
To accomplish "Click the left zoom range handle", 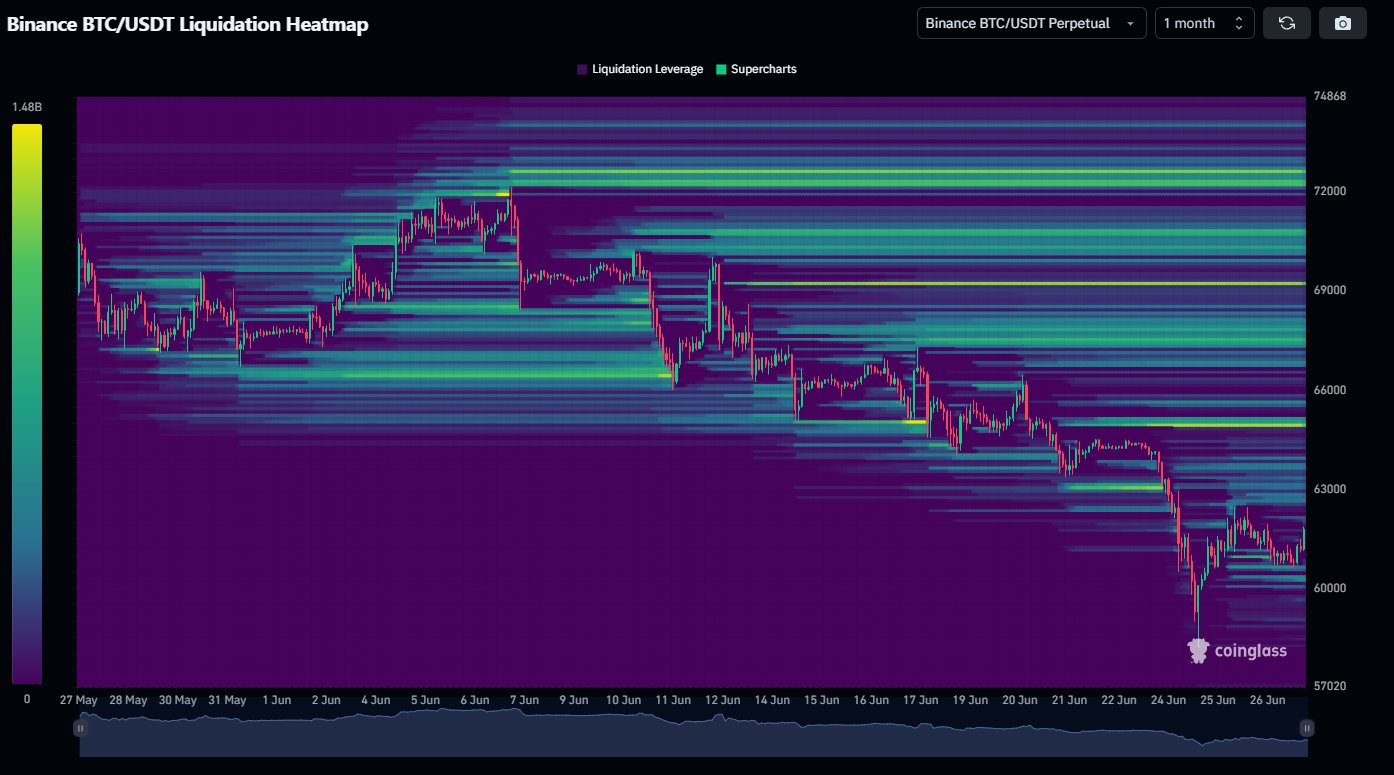I will [x=80, y=730].
